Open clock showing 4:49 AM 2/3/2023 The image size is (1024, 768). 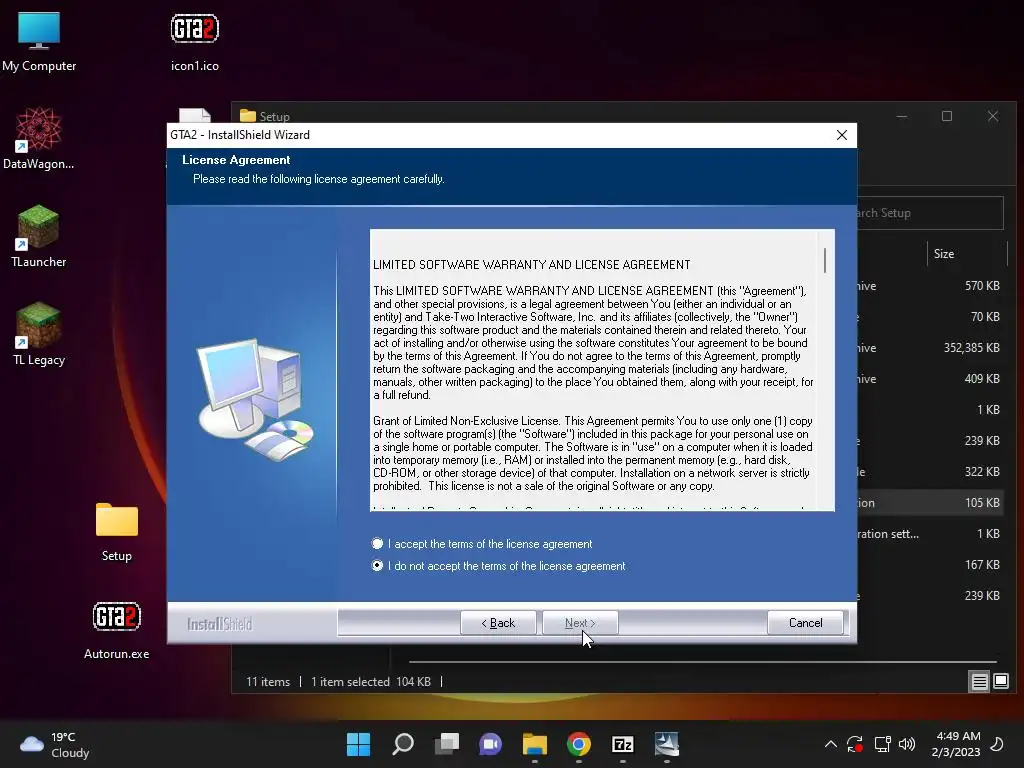(x=955, y=744)
